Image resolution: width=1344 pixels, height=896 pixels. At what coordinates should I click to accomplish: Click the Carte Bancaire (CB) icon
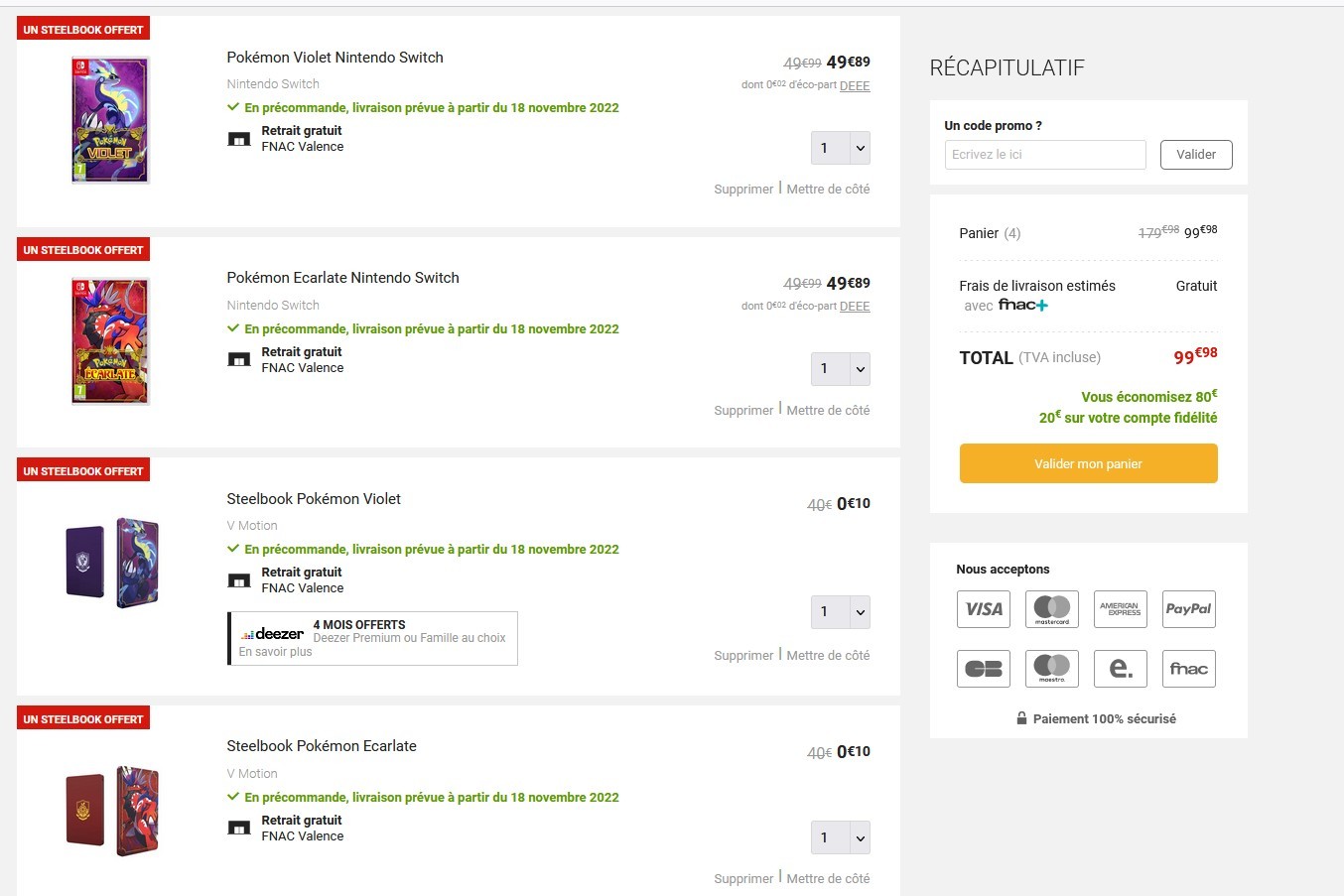click(x=984, y=669)
